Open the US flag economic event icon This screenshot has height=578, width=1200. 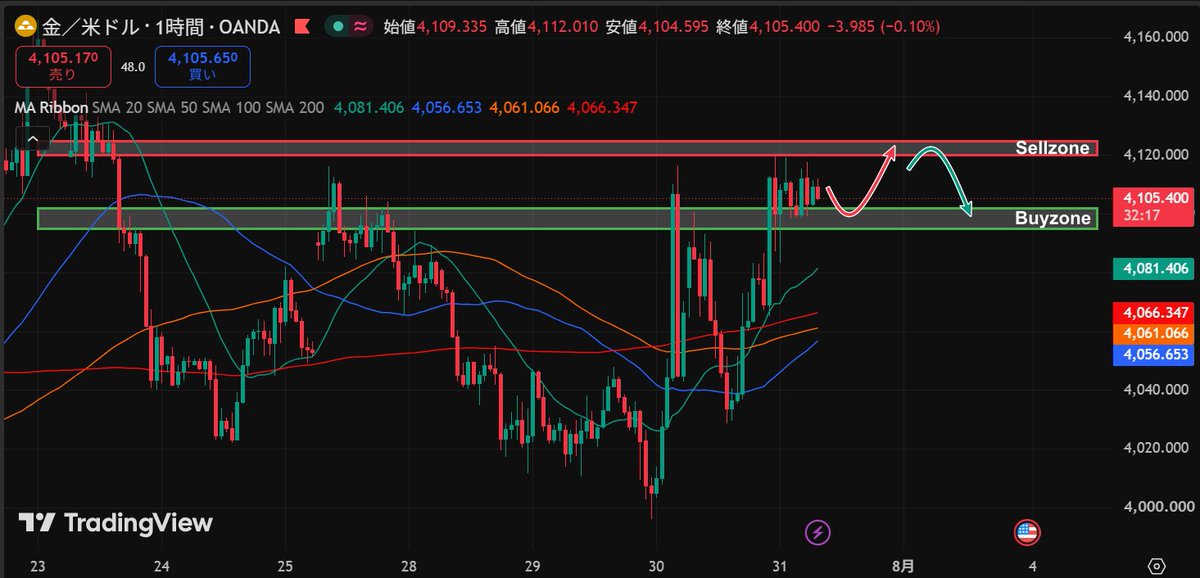[x=1026, y=532]
